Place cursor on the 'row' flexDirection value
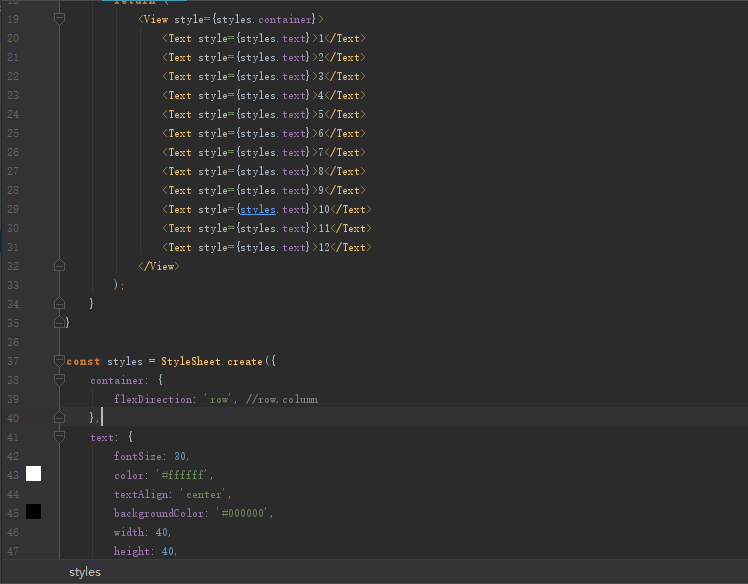Image resolution: width=748 pixels, height=584 pixels. coord(218,399)
